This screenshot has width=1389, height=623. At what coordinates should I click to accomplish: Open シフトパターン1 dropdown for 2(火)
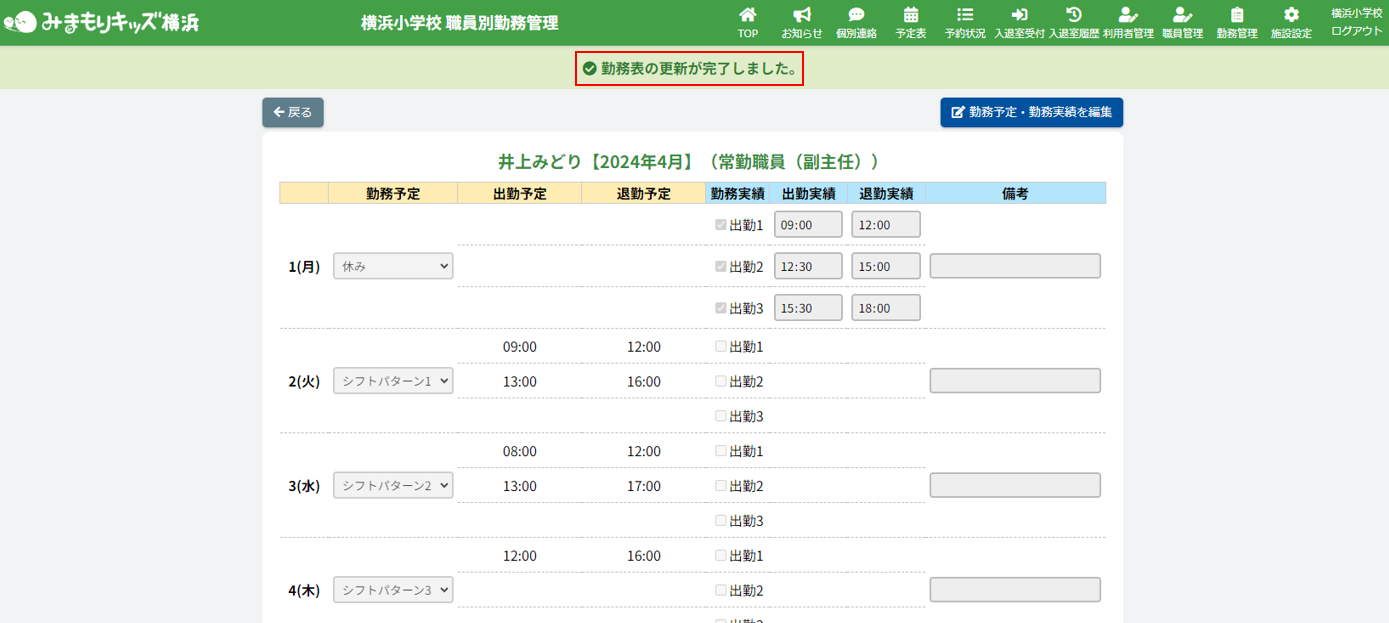coord(393,381)
